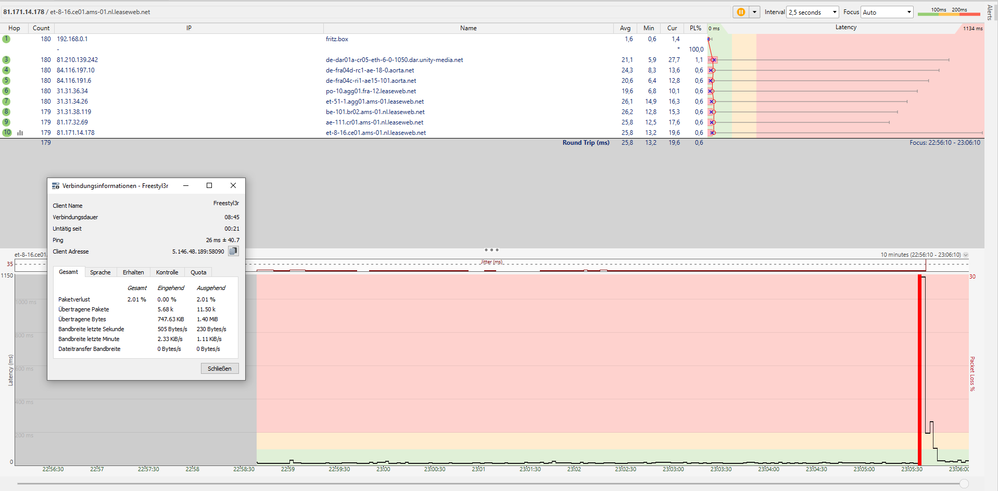Image resolution: width=998 pixels, height=491 pixels.
Task: Open the timeline graph period dropdown arrow
Action: pos(966,255)
